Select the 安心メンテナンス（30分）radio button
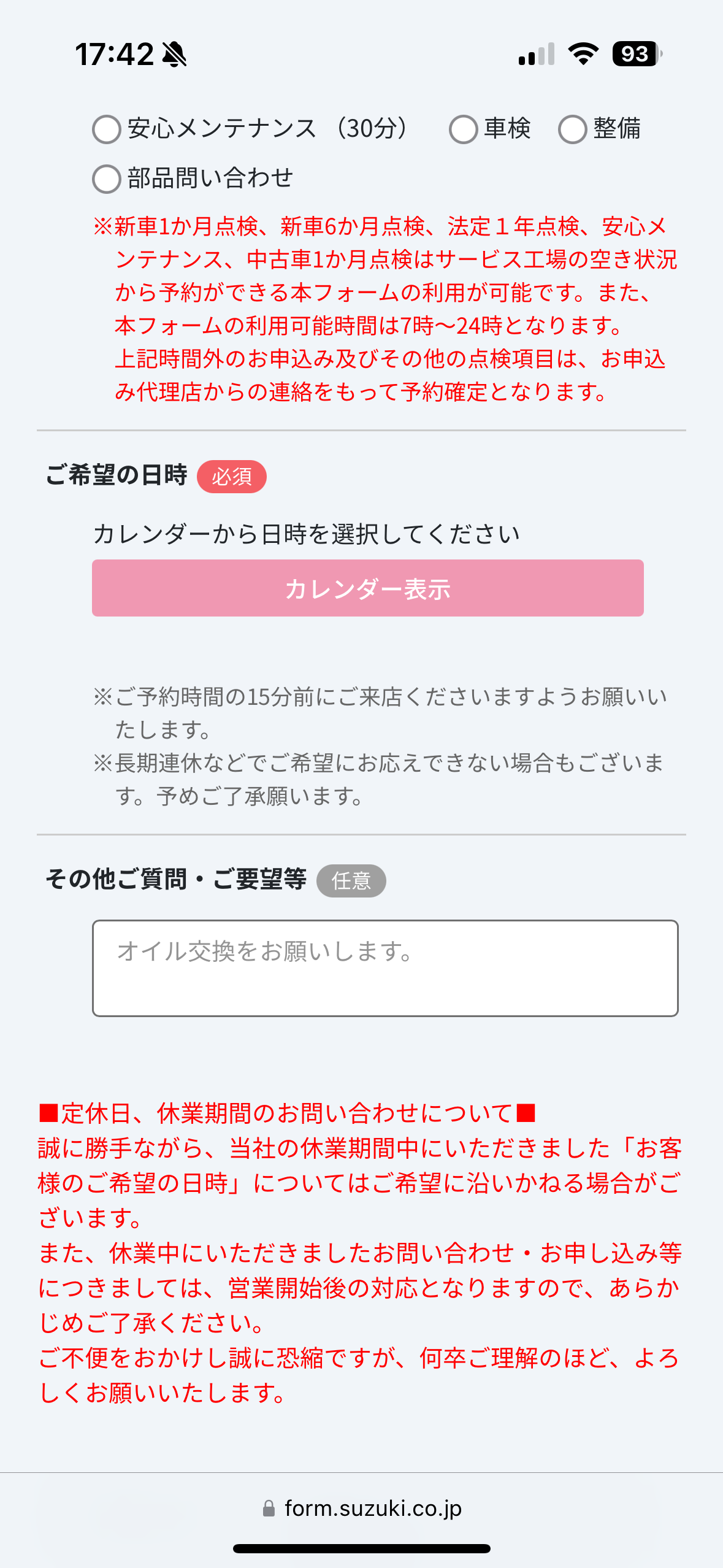The width and height of the screenshot is (723, 1568). [107, 129]
